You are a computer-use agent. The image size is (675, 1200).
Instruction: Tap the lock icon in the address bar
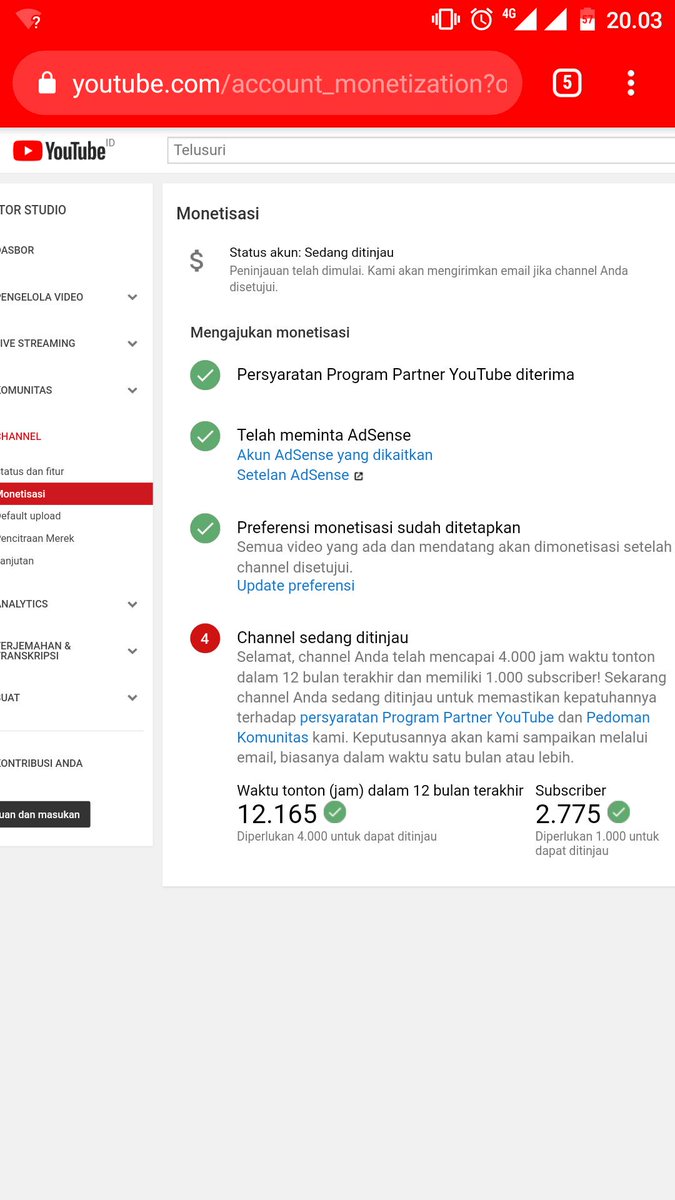coord(47,84)
